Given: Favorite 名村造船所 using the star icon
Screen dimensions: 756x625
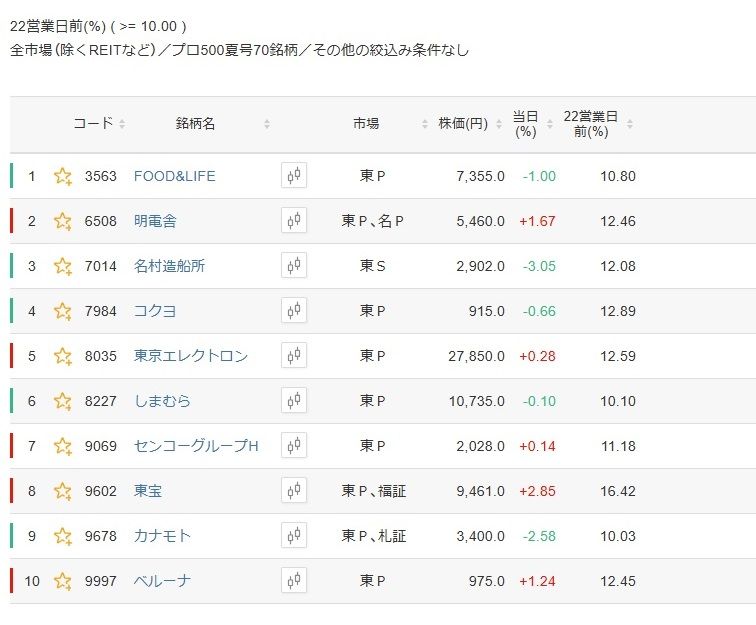Looking at the screenshot, I should point(63,266).
